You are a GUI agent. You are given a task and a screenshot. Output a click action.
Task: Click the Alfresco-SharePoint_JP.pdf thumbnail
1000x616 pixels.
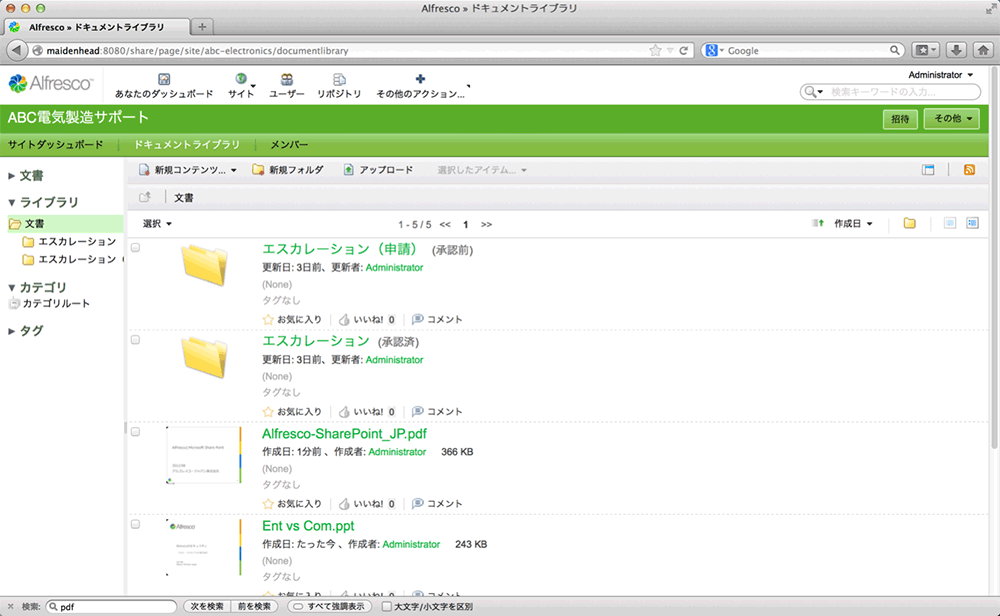[204, 455]
